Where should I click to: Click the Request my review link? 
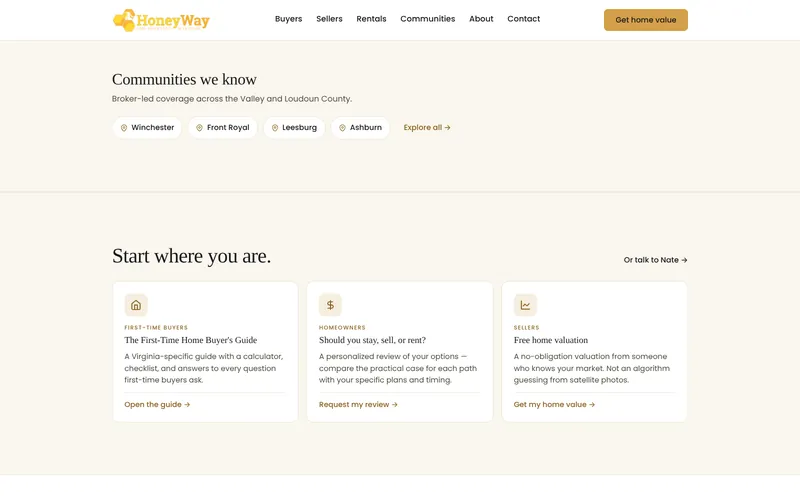click(358, 405)
